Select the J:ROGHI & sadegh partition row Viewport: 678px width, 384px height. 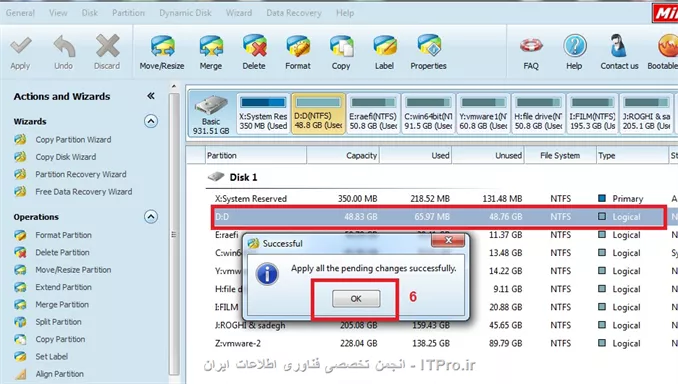click(x=441, y=325)
